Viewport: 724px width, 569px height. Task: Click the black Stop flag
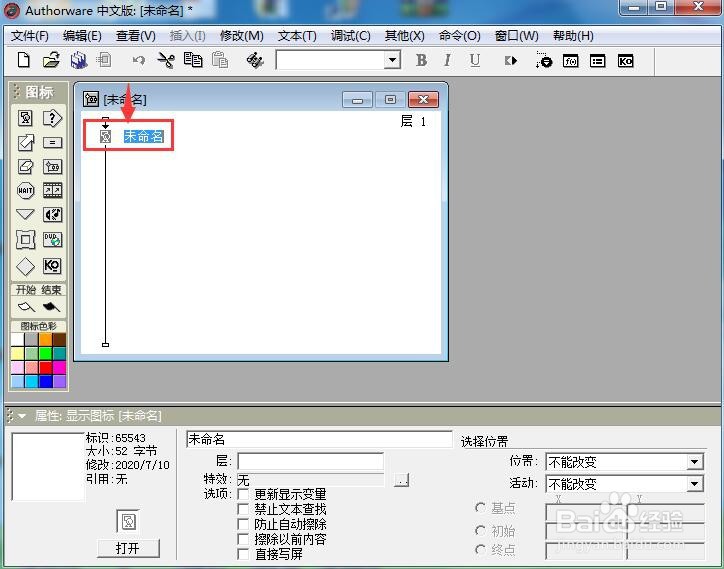[52, 307]
